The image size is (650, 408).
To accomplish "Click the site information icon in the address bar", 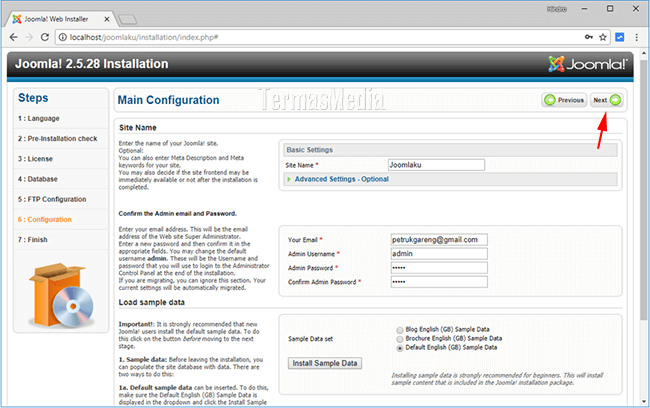I will pos(63,37).
